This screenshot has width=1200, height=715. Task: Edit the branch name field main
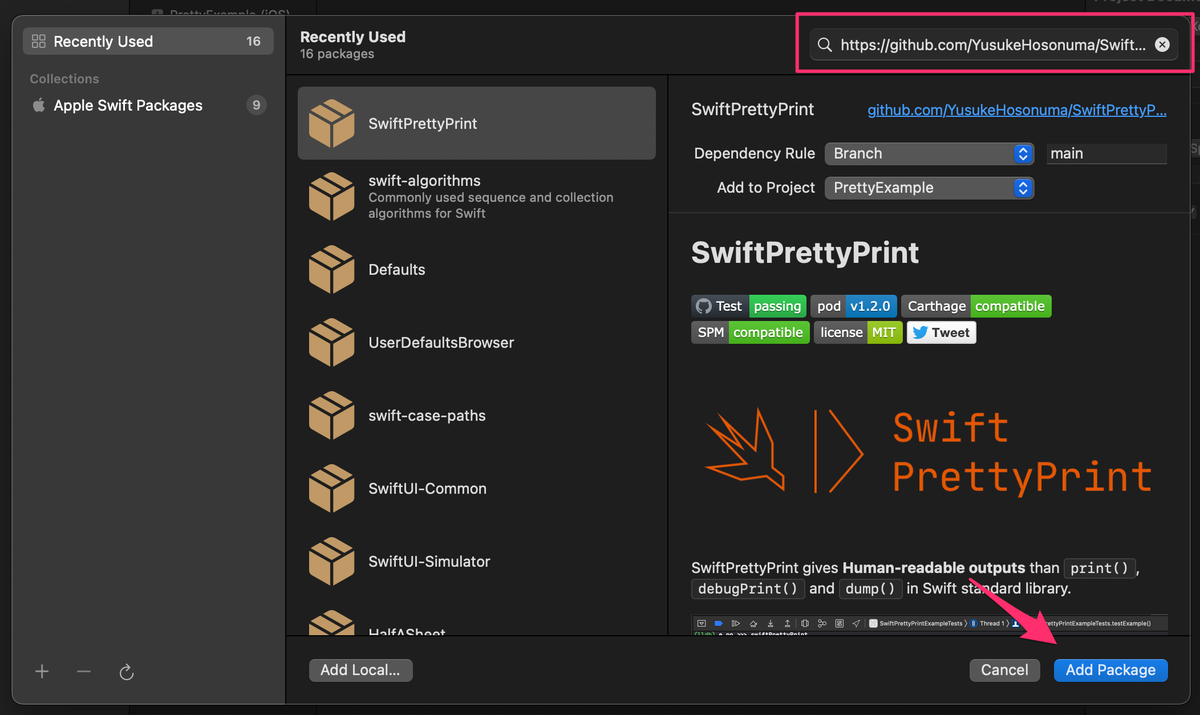(x=1106, y=153)
